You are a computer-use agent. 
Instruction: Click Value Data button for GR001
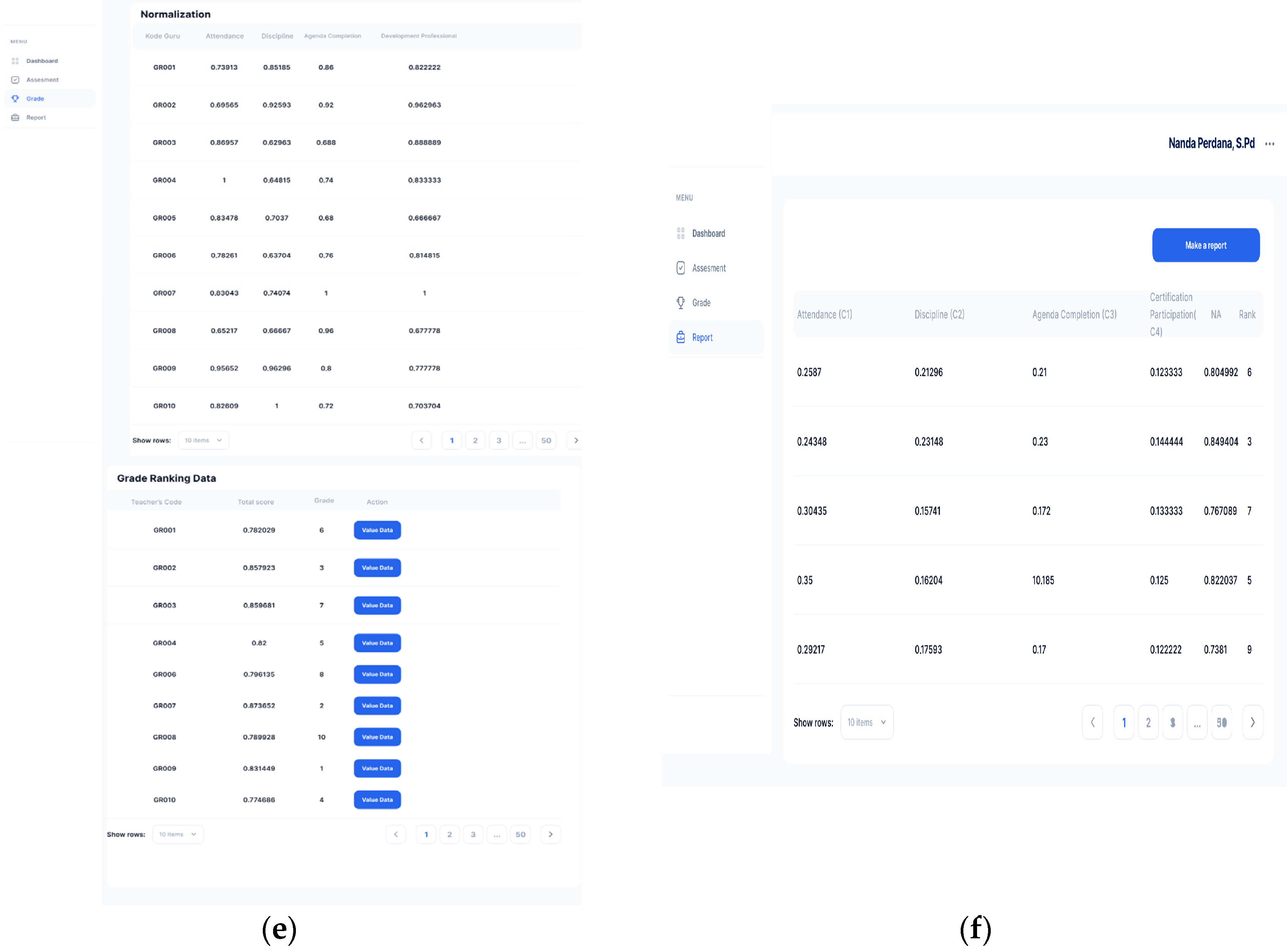[x=377, y=530]
